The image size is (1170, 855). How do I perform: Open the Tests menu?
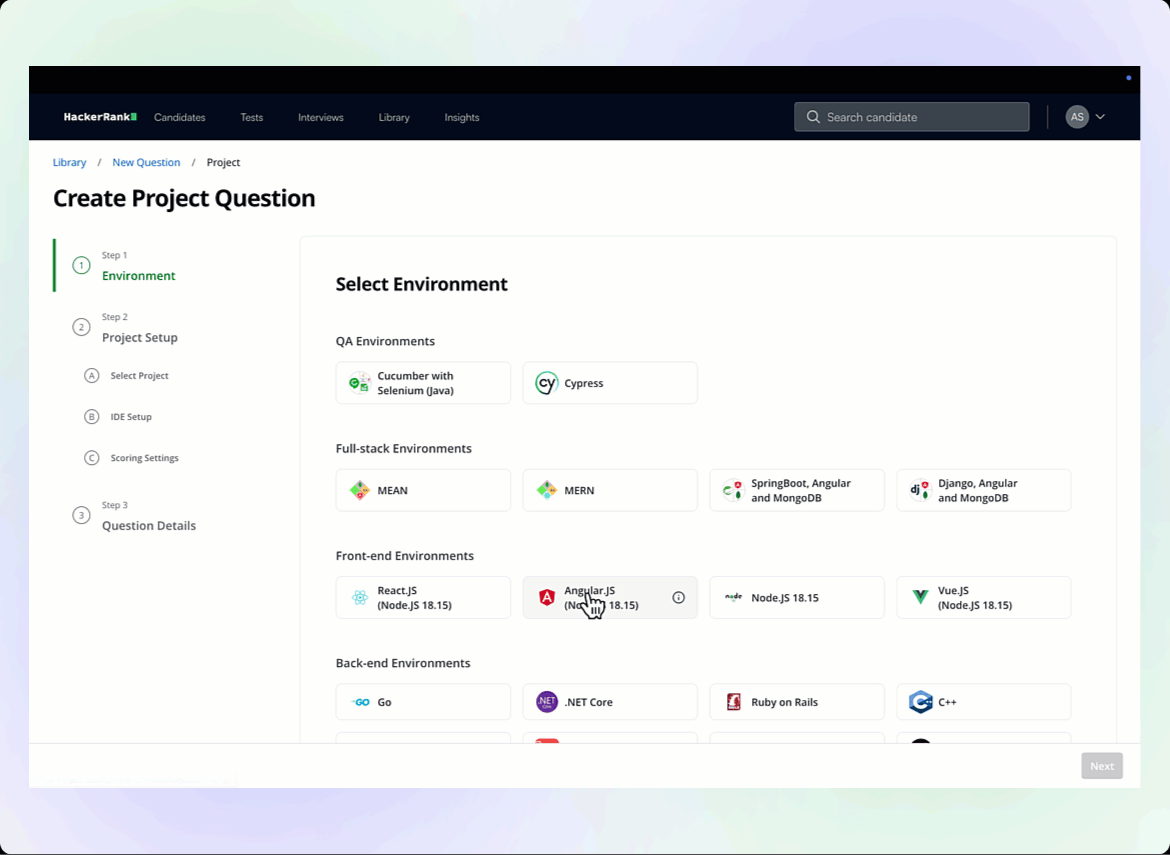pyautogui.click(x=251, y=117)
